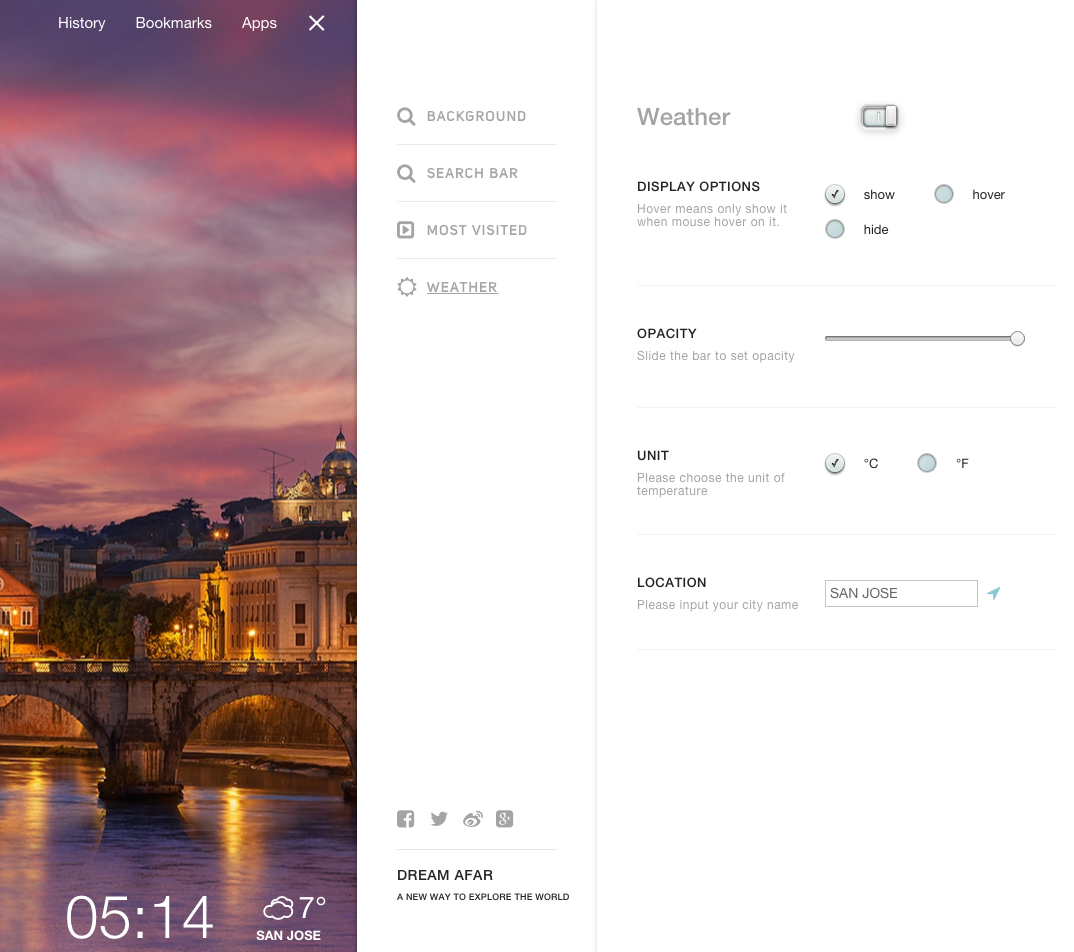Click the Most Visited play-box icon
This screenshot has width=1074, height=952.
(405, 230)
